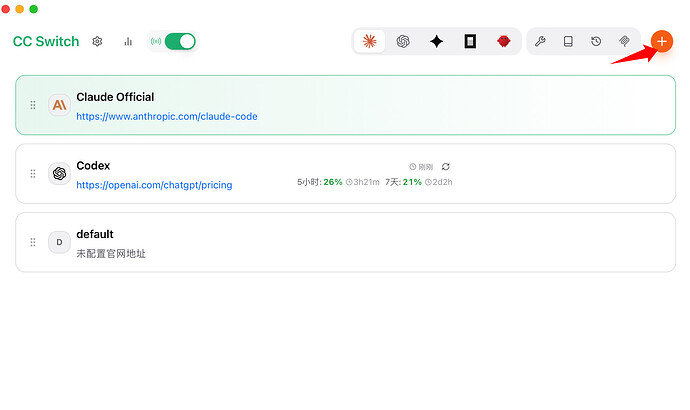Screen dimensions: 690x410
Task: Click the broadcast signal icon beside toggle
Action: click(x=156, y=41)
